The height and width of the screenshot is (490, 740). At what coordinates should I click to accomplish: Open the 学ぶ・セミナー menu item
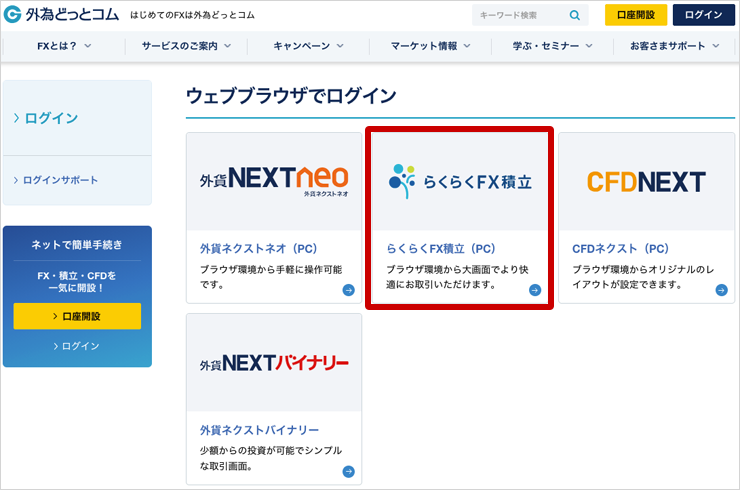coord(553,46)
